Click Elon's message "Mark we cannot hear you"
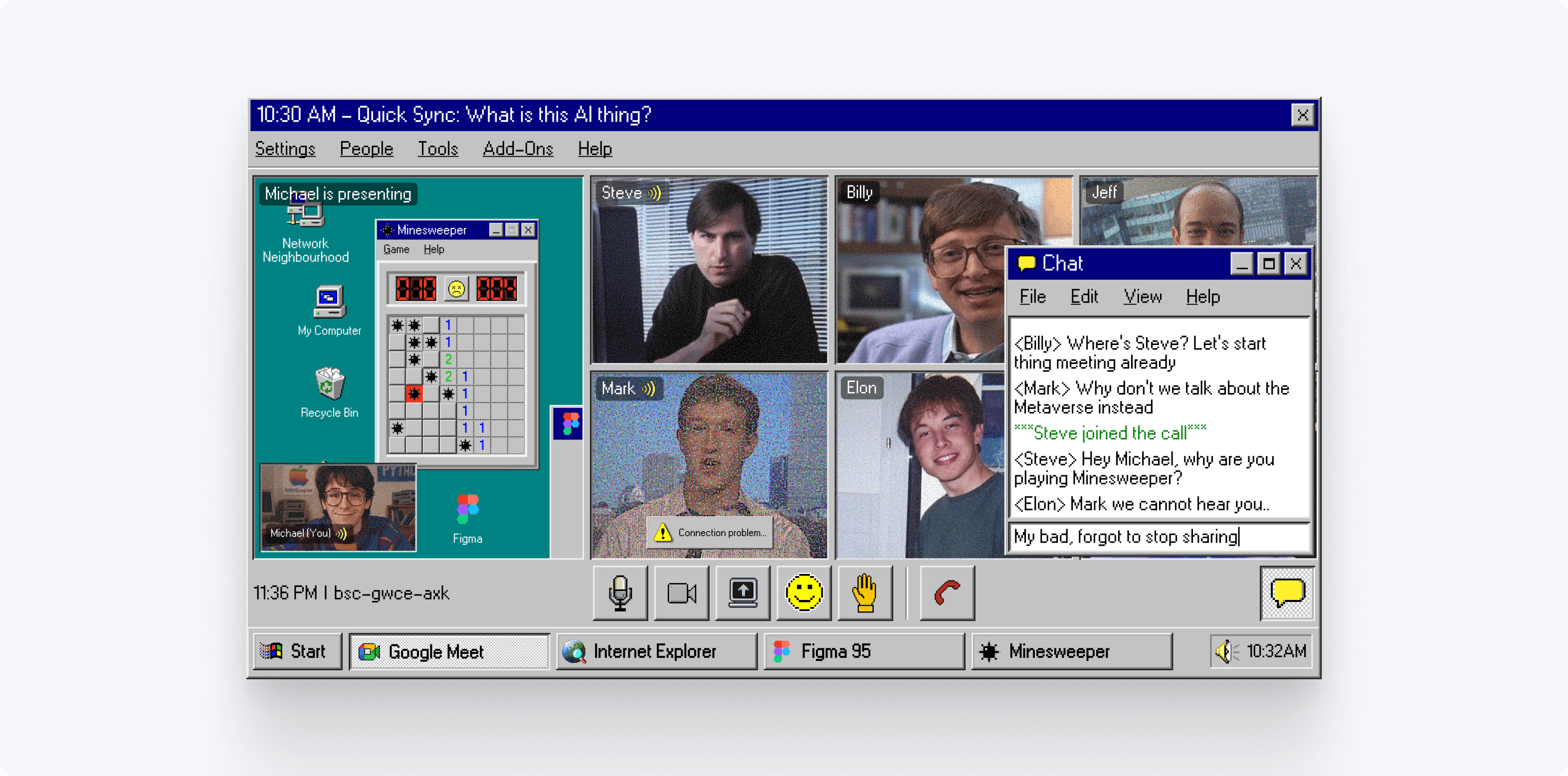This screenshot has width=1568, height=776. 1142,504
